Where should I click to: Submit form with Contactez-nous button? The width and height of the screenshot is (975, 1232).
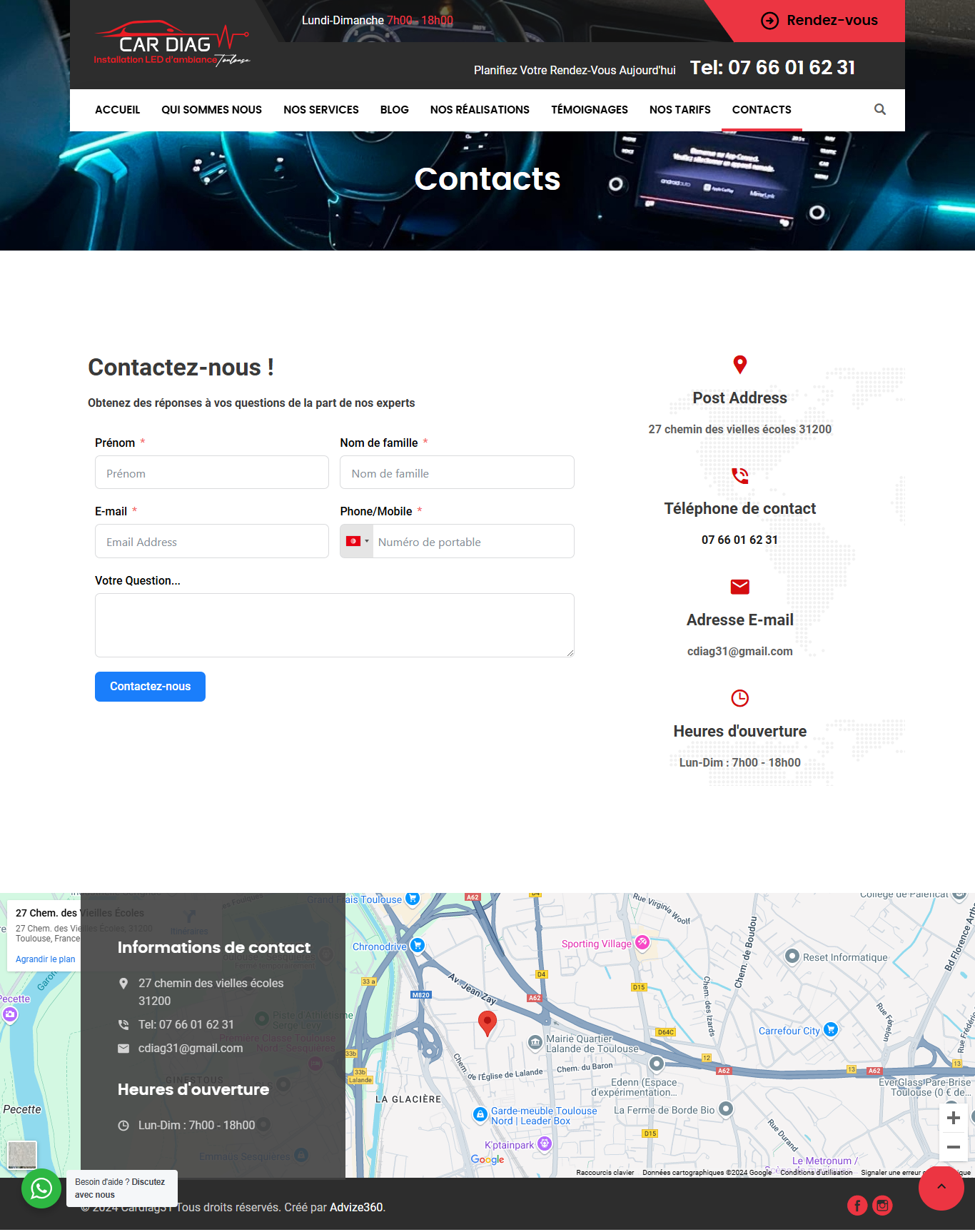click(x=150, y=687)
